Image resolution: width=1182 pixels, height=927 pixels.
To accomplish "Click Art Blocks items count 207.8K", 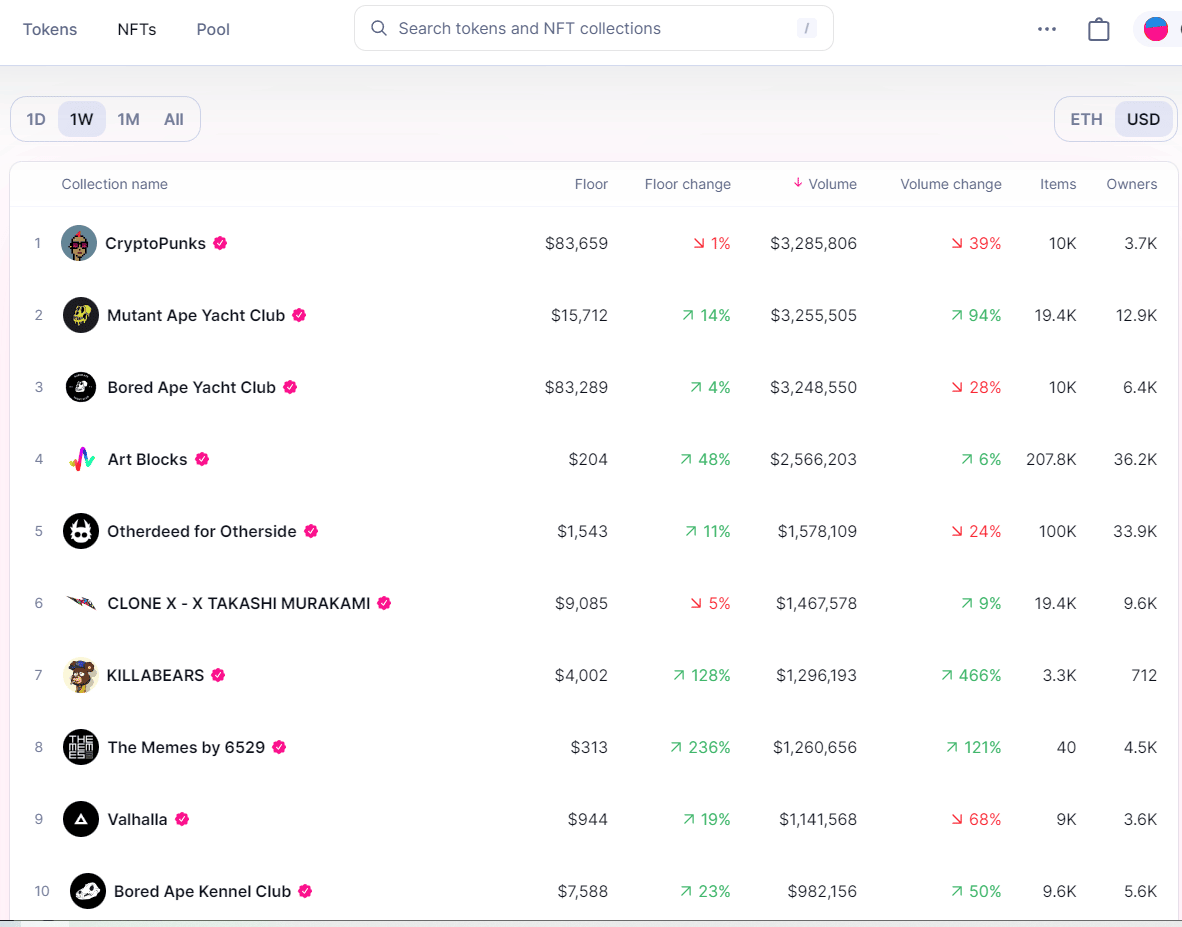I will [x=1051, y=459].
